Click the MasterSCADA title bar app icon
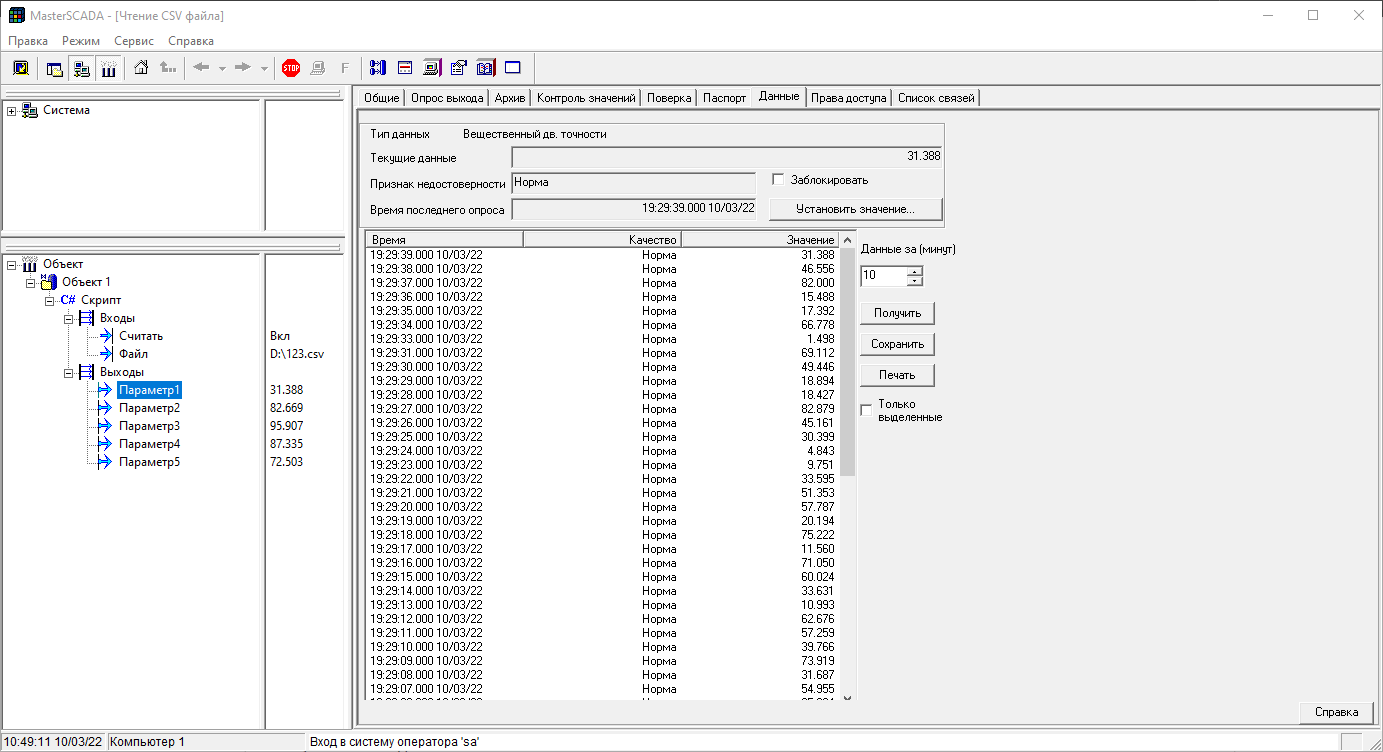 tap(17, 15)
